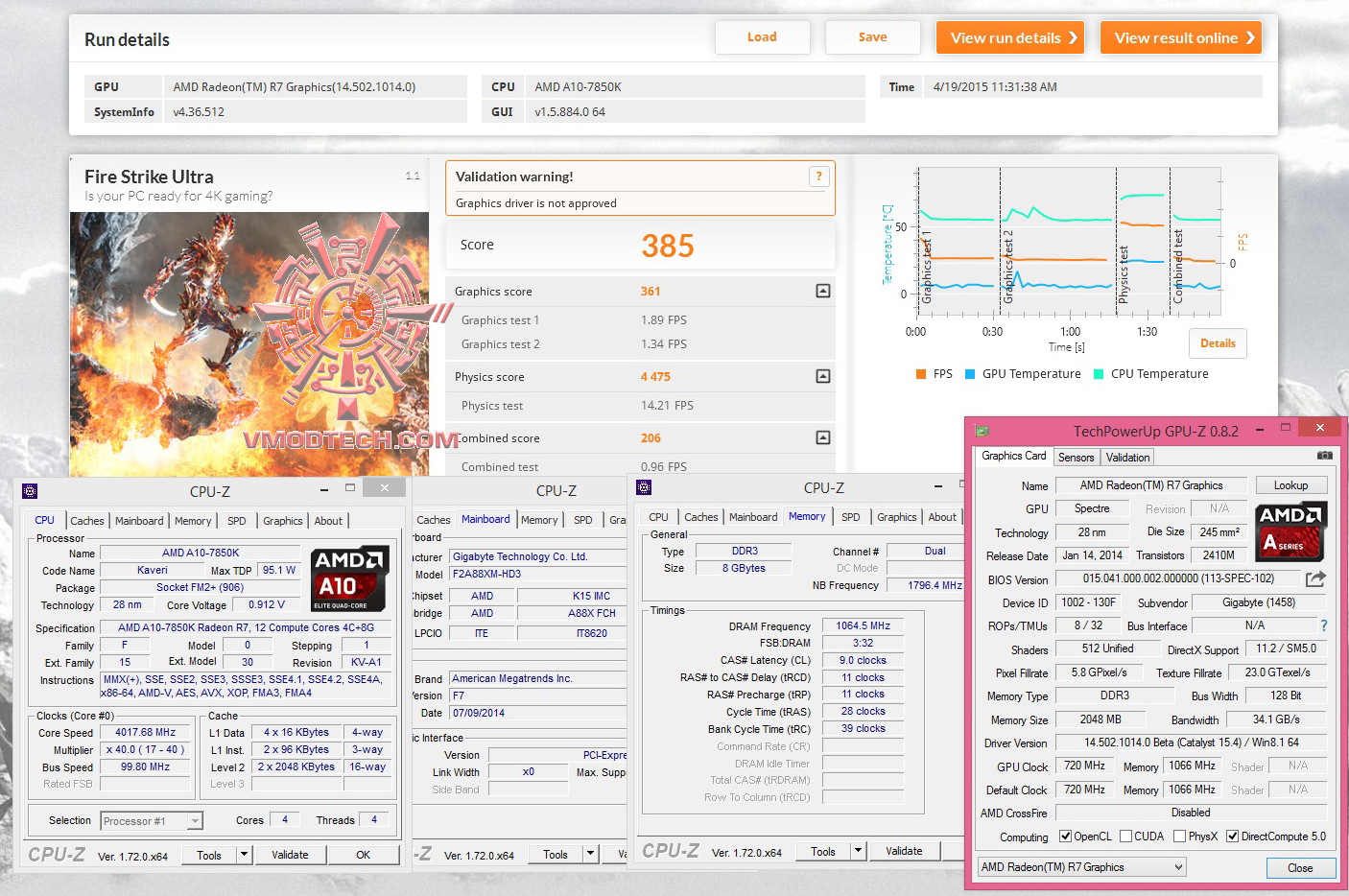
Task: Collapse the Combined score section
Action: tap(822, 437)
